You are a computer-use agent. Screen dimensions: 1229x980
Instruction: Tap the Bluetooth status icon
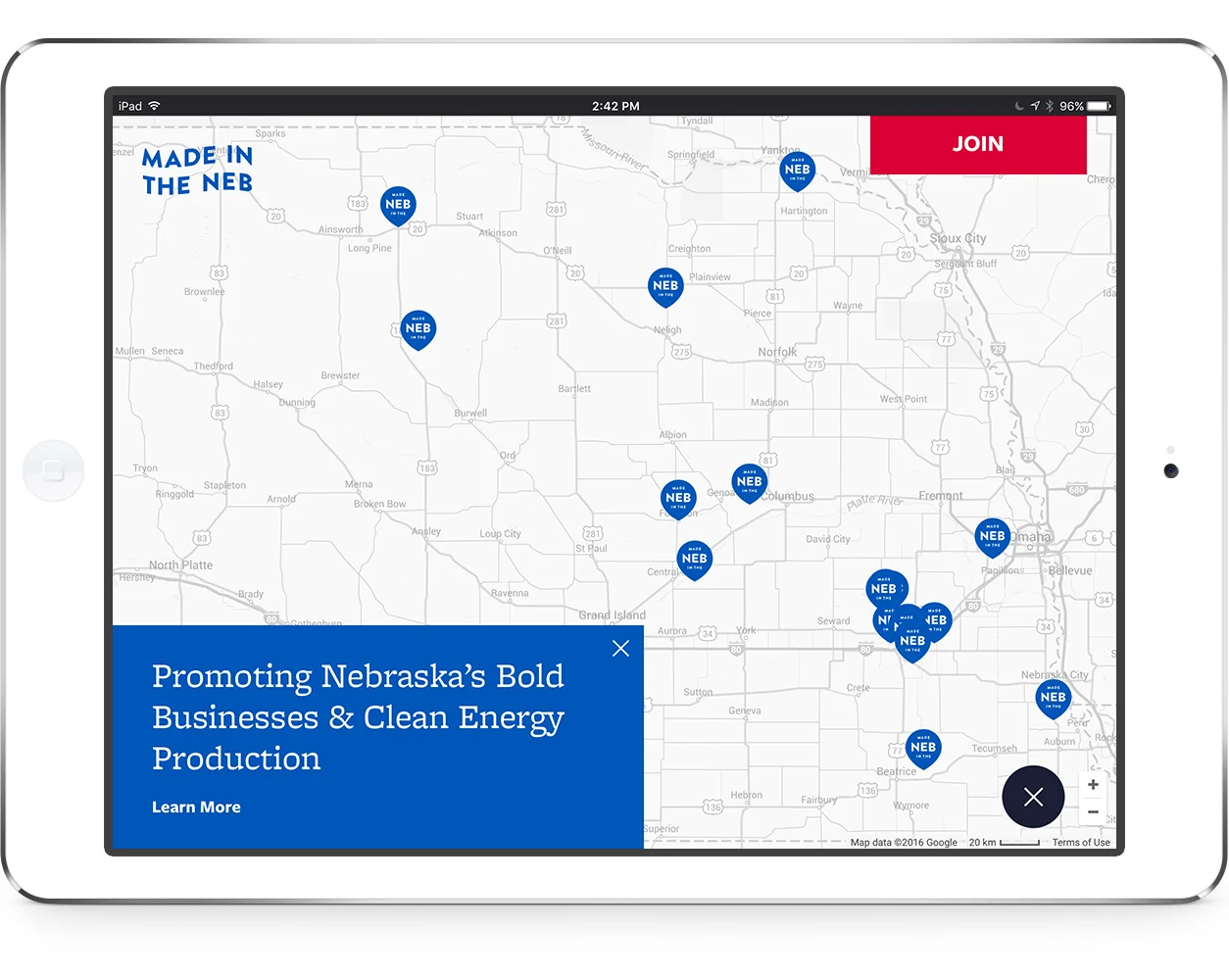[x=1049, y=106]
